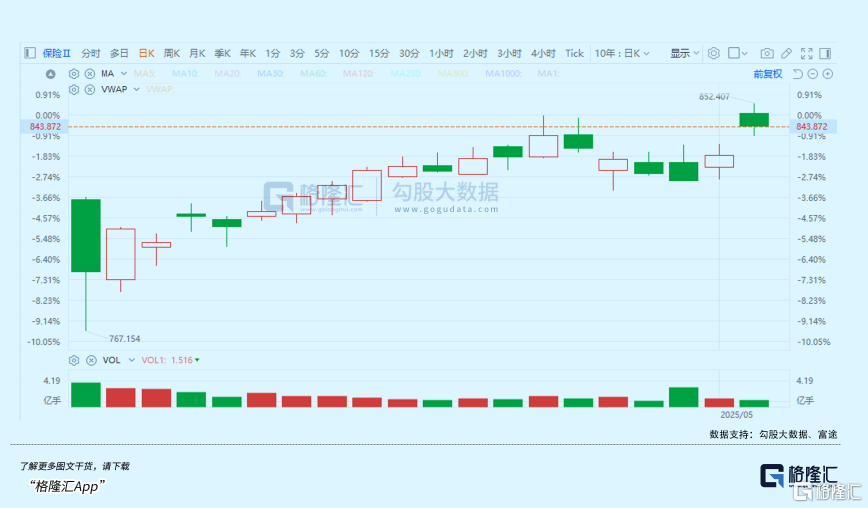This screenshot has height=508, width=868.
Task: Toggle the MA60 line label
Action: (313, 74)
